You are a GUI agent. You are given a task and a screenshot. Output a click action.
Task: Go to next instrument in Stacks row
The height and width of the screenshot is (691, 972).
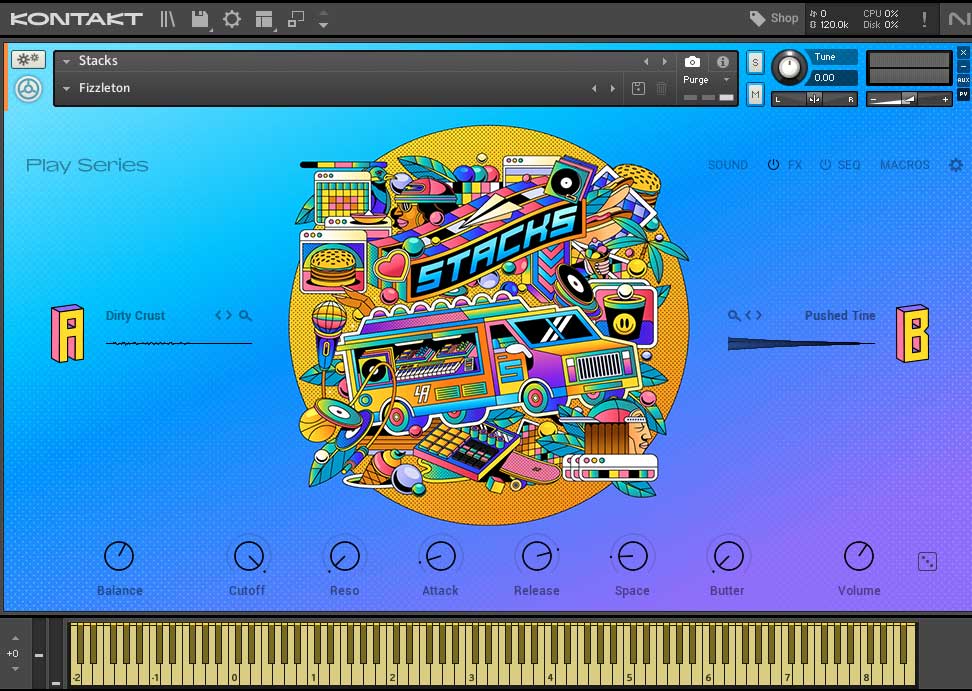tap(665, 61)
